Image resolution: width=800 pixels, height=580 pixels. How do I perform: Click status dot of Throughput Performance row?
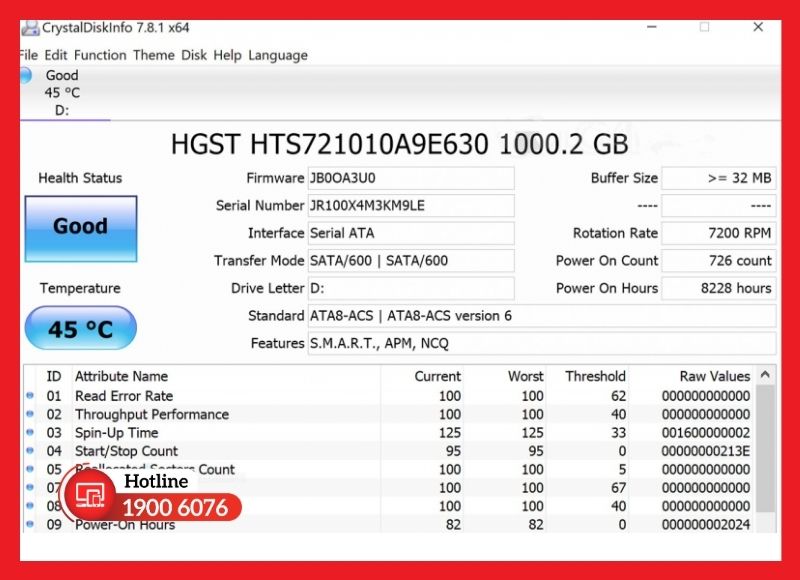(x=30, y=414)
